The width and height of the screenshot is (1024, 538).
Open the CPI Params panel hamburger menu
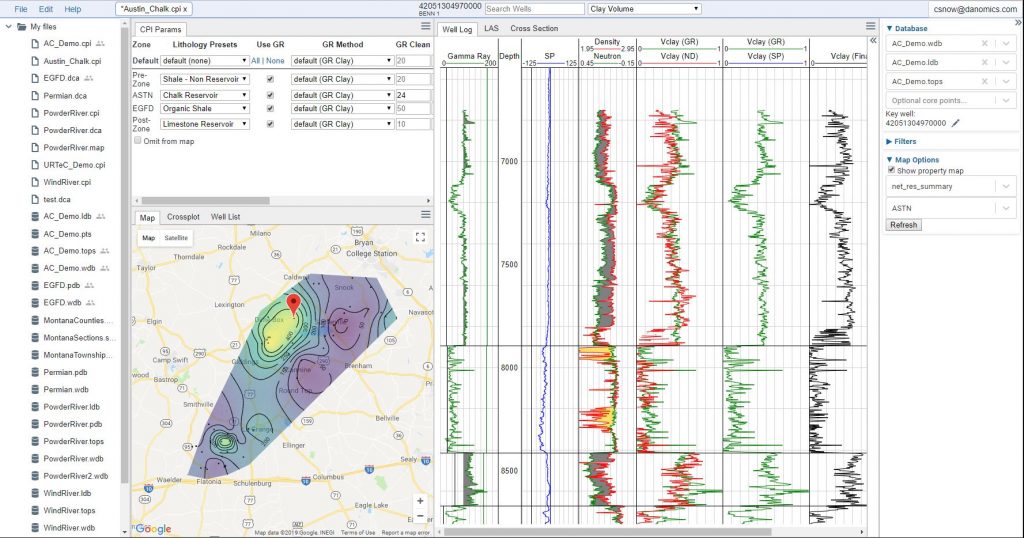(x=426, y=26)
